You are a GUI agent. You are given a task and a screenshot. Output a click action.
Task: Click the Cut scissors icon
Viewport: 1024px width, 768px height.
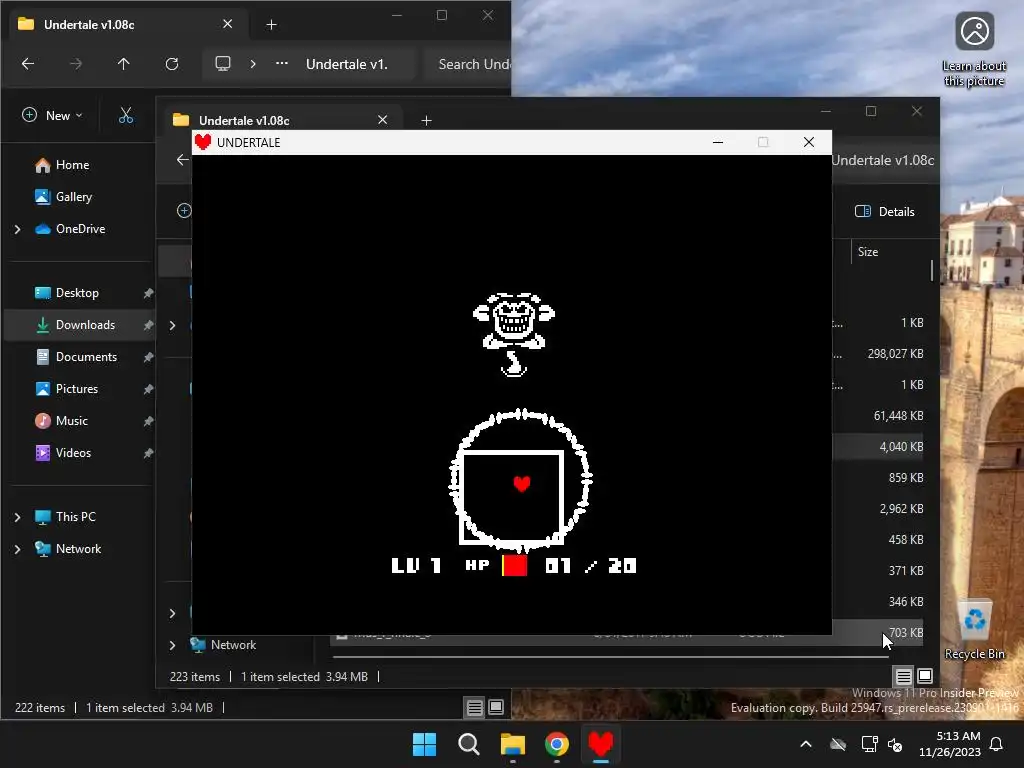pyautogui.click(x=126, y=116)
